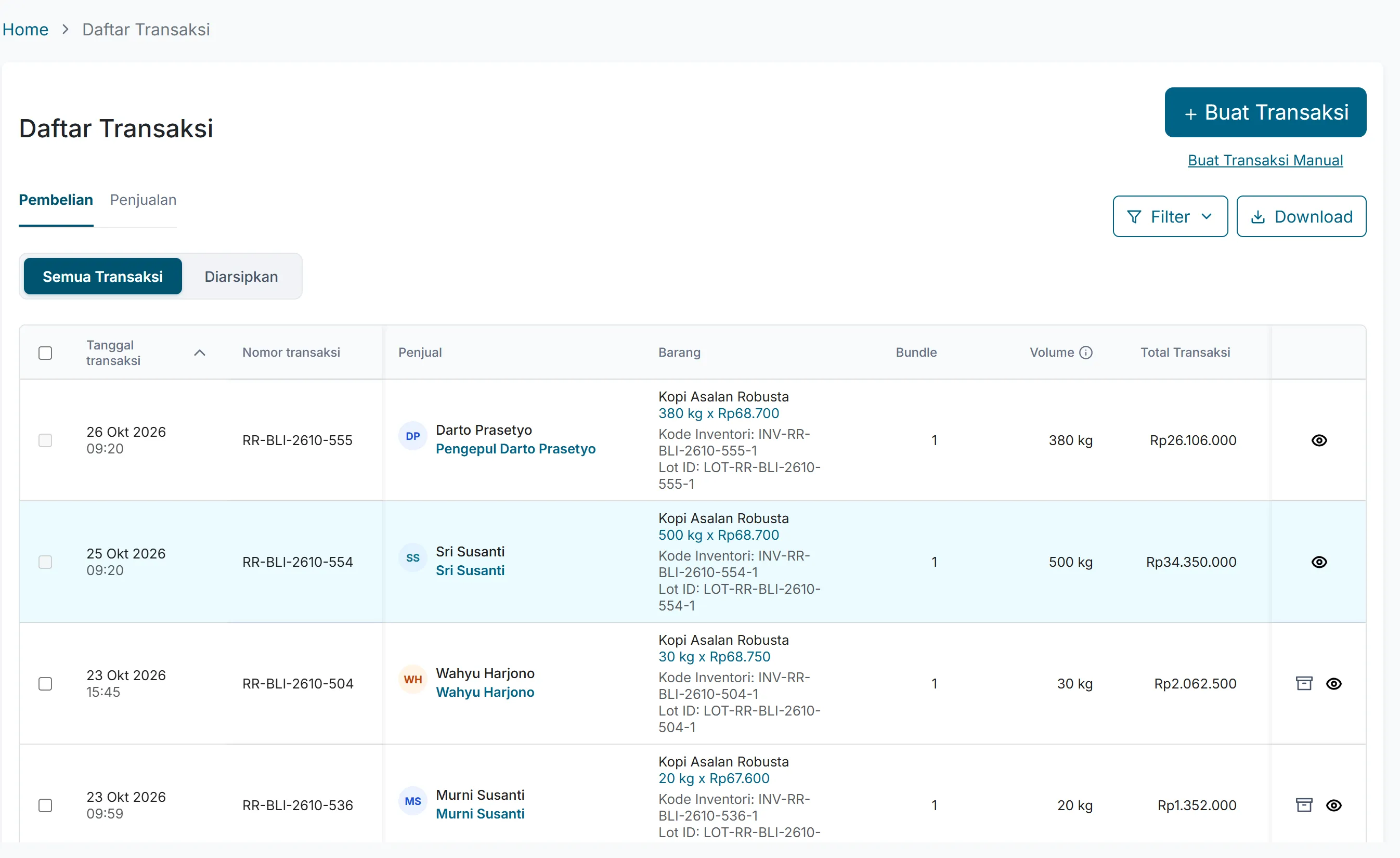
Task: Click transaction number RR-BLI-2610-554
Action: [297, 562]
